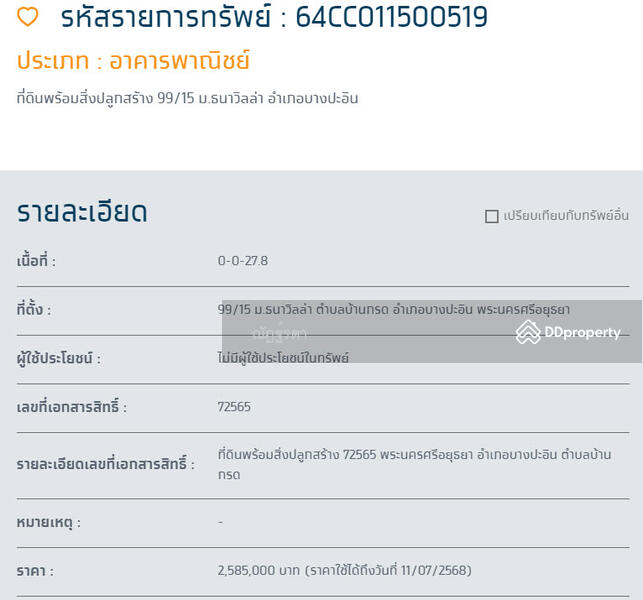This screenshot has width=643, height=600.
Task: Click the area value 0-0-27.8
Action: pyautogui.click(x=243, y=261)
